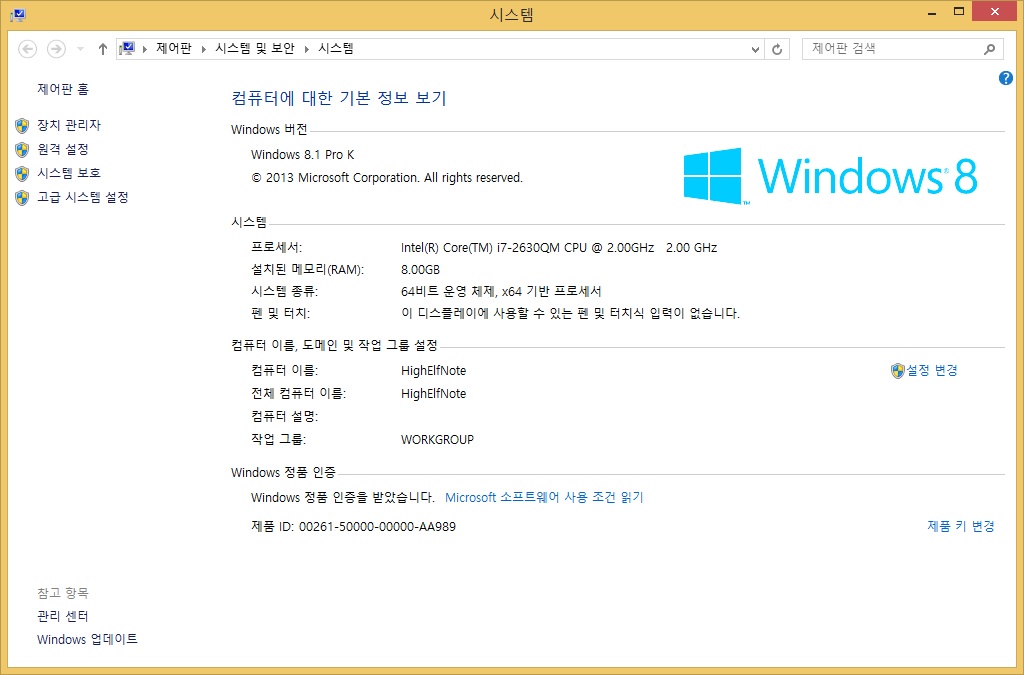1024x675 pixels.
Task: Expand the chevron after 시스템 및 보안
Action: [306, 49]
